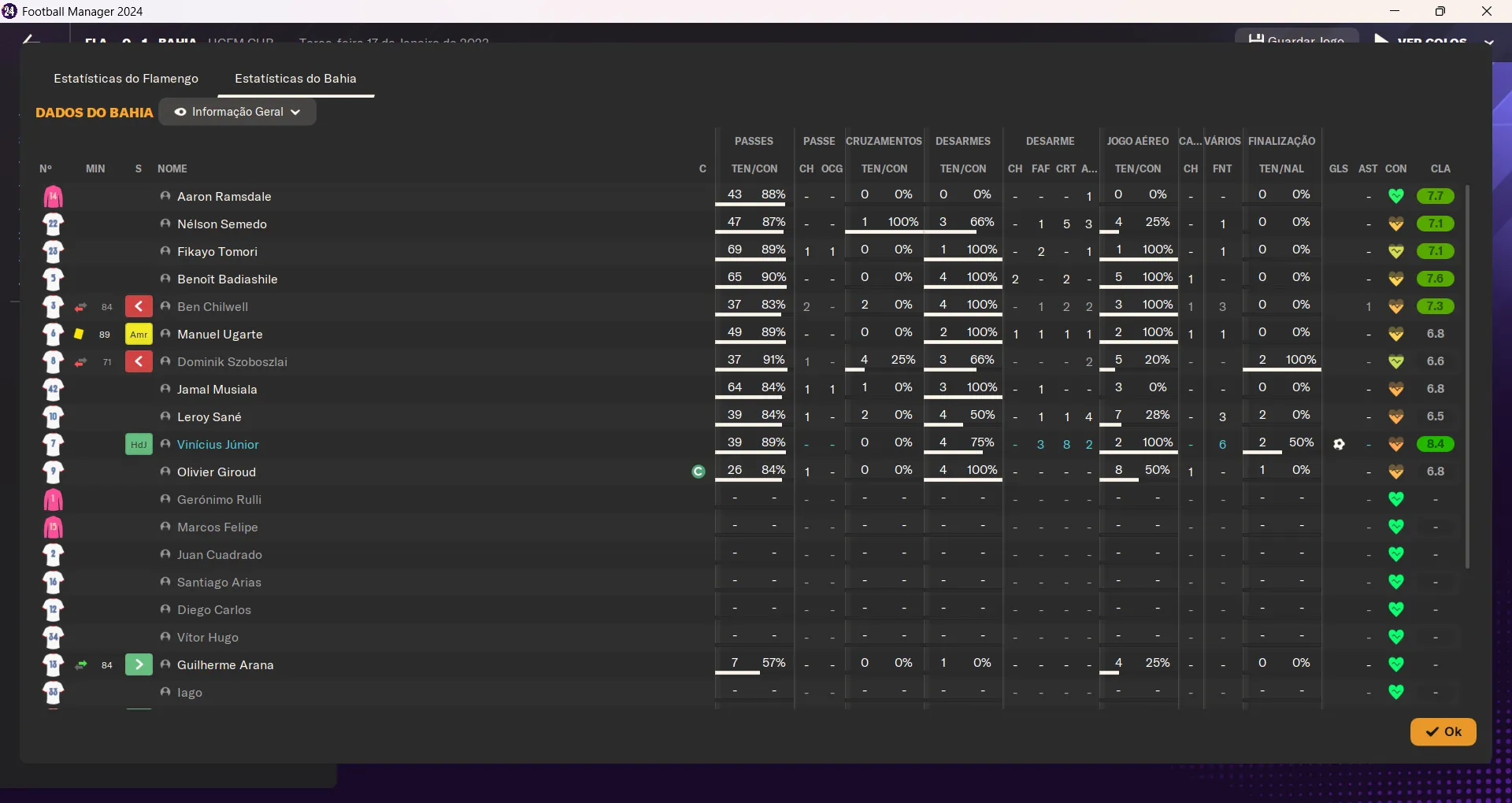1512x803 pixels.
Task: Click Santiago Arias's shirt icon
Action: [x=53, y=582]
